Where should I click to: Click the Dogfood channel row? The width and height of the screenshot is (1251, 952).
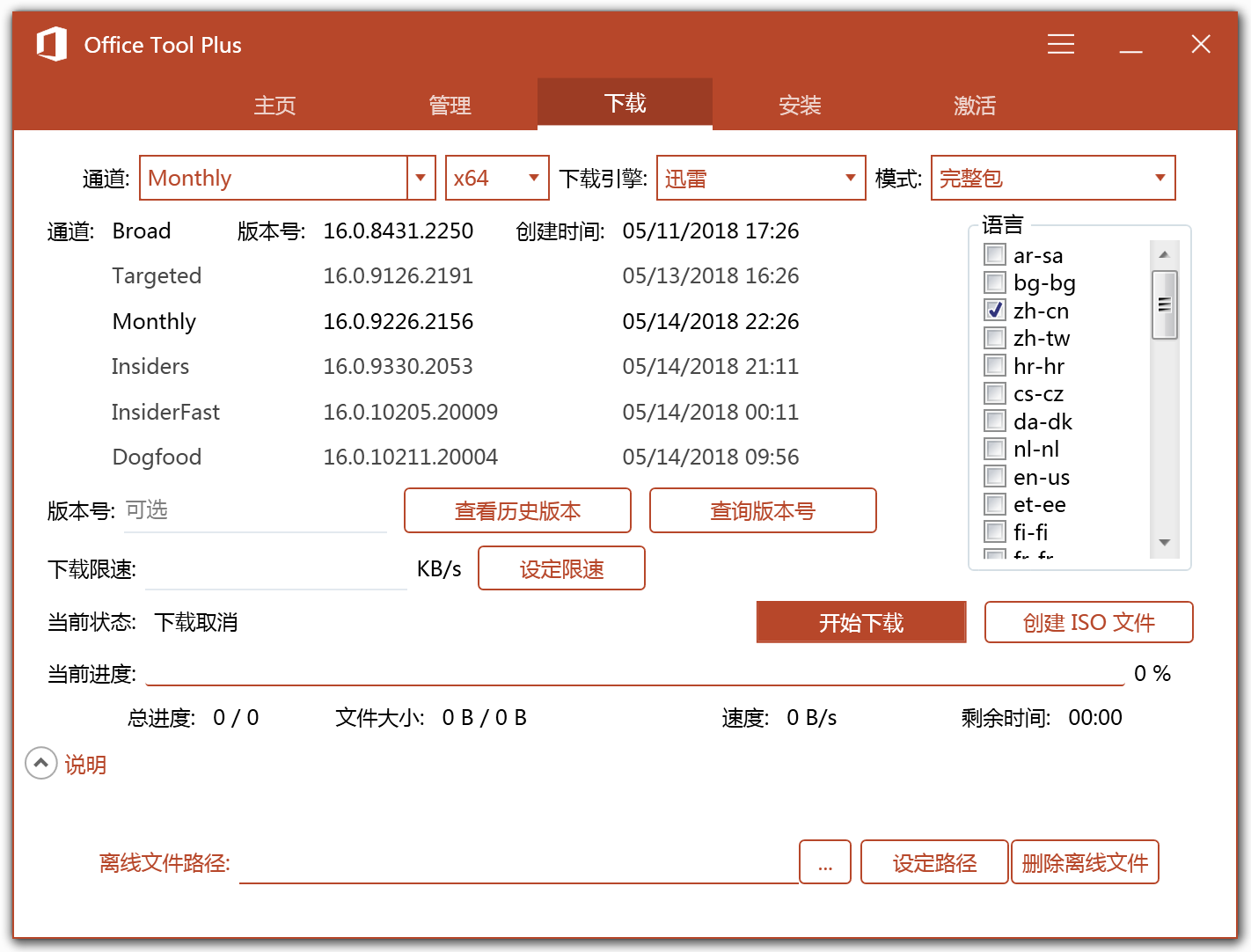[x=157, y=458]
